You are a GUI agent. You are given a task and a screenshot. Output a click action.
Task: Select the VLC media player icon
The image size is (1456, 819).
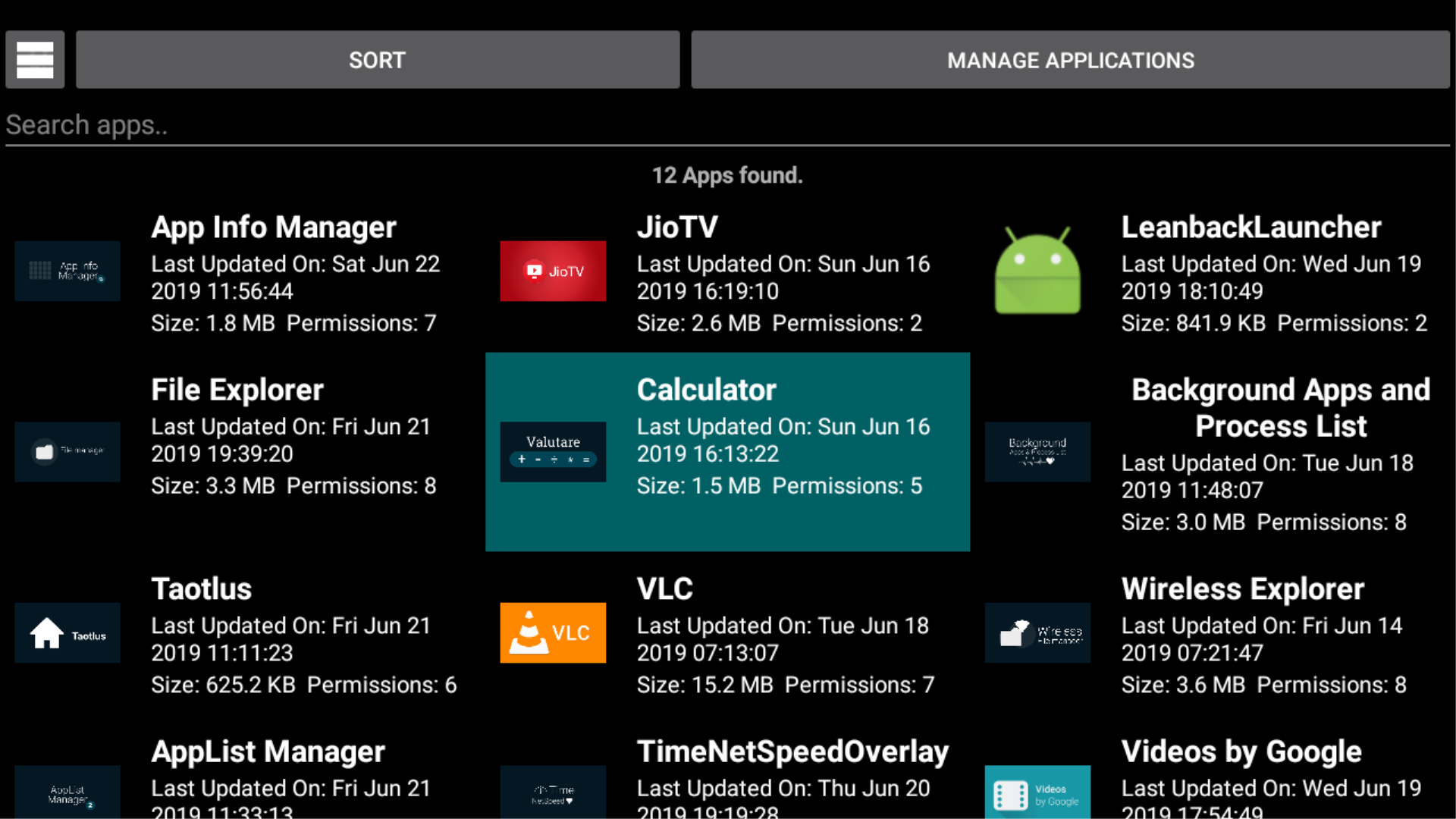pos(553,632)
